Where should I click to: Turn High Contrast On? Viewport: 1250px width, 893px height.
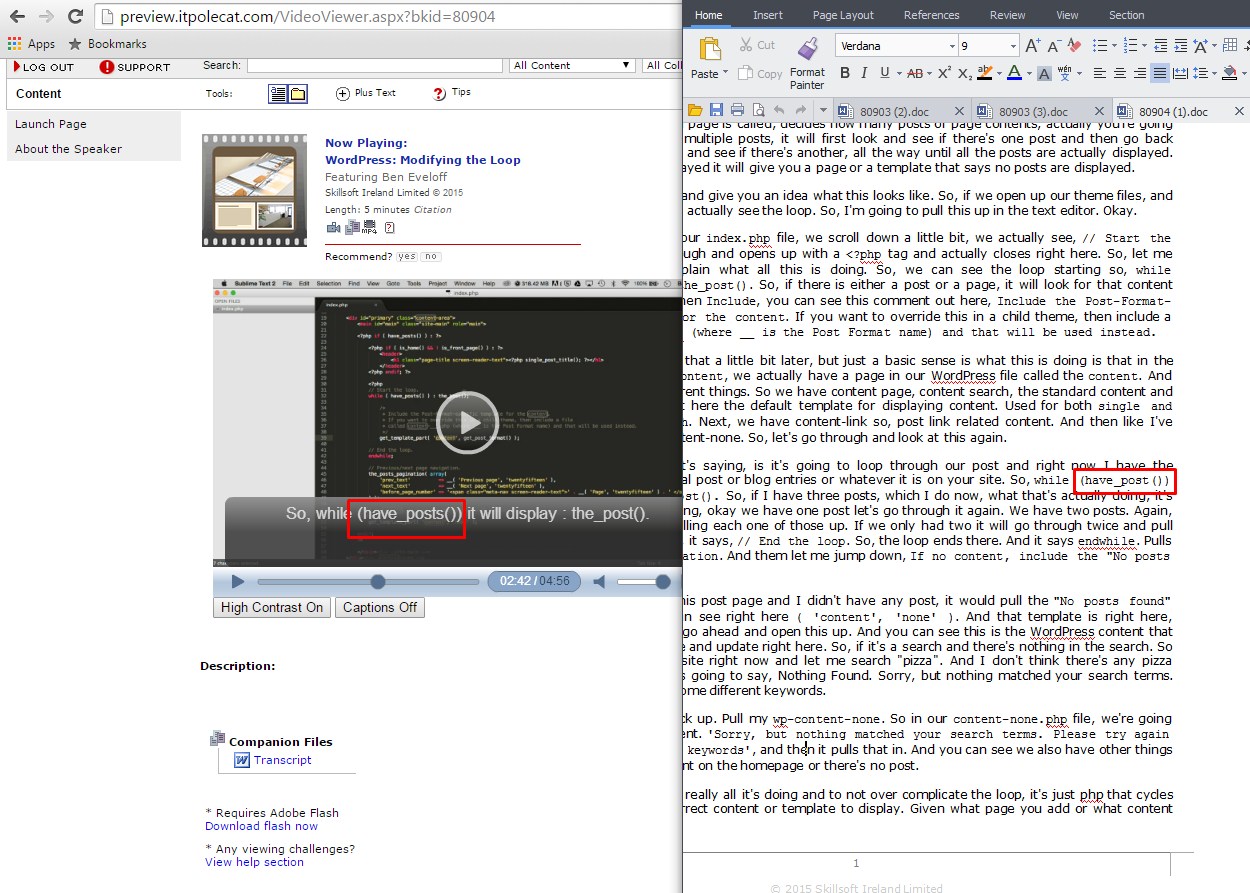pyautogui.click(x=272, y=608)
